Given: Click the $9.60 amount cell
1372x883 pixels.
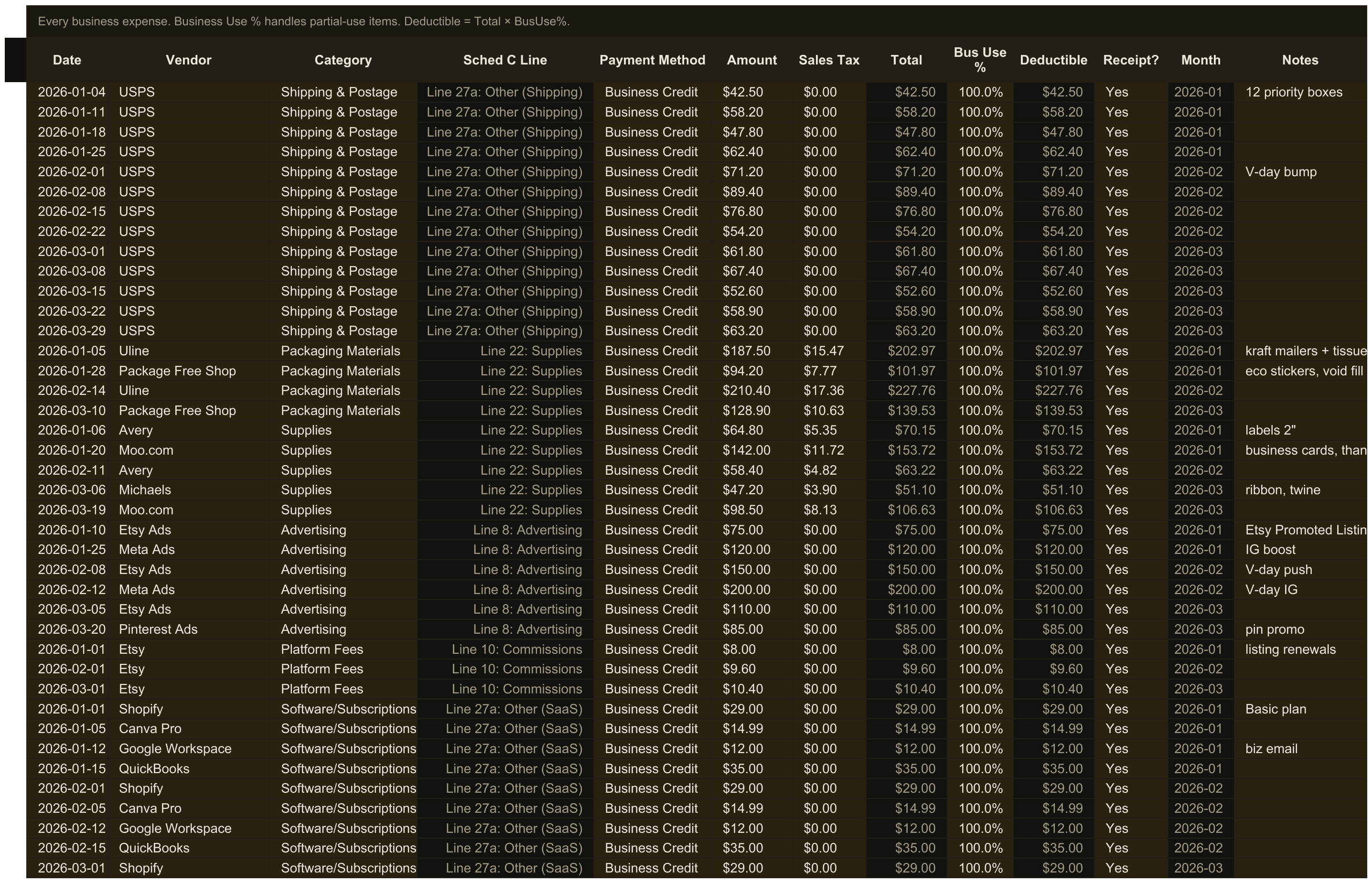Looking at the screenshot, I should click(x=751, y=669).
